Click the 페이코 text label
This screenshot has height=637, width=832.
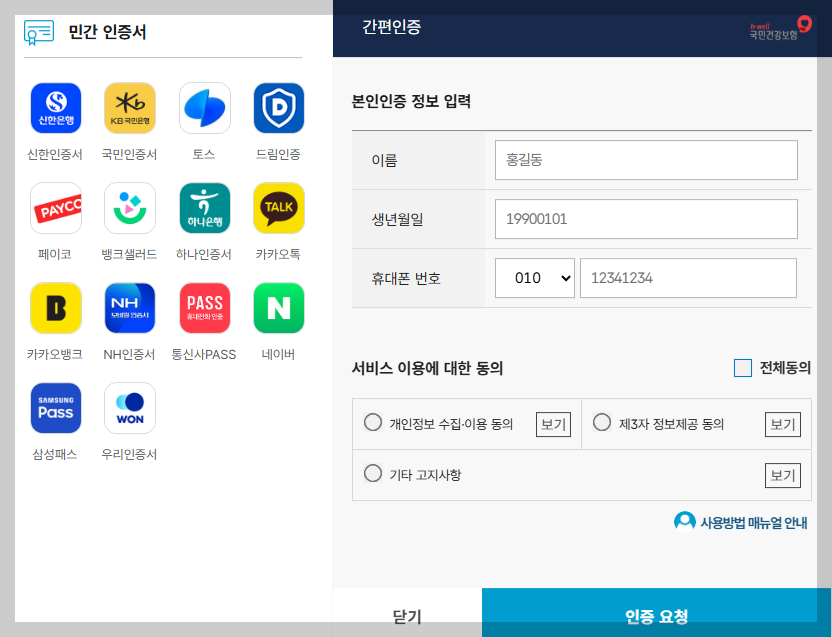[55, 254]
